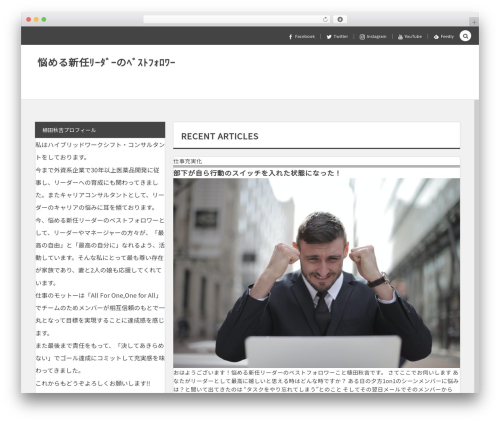Click the page vertical scrollbar
Image resolution: width=500 pixels, height=423 pixels.
click(476, 246)
